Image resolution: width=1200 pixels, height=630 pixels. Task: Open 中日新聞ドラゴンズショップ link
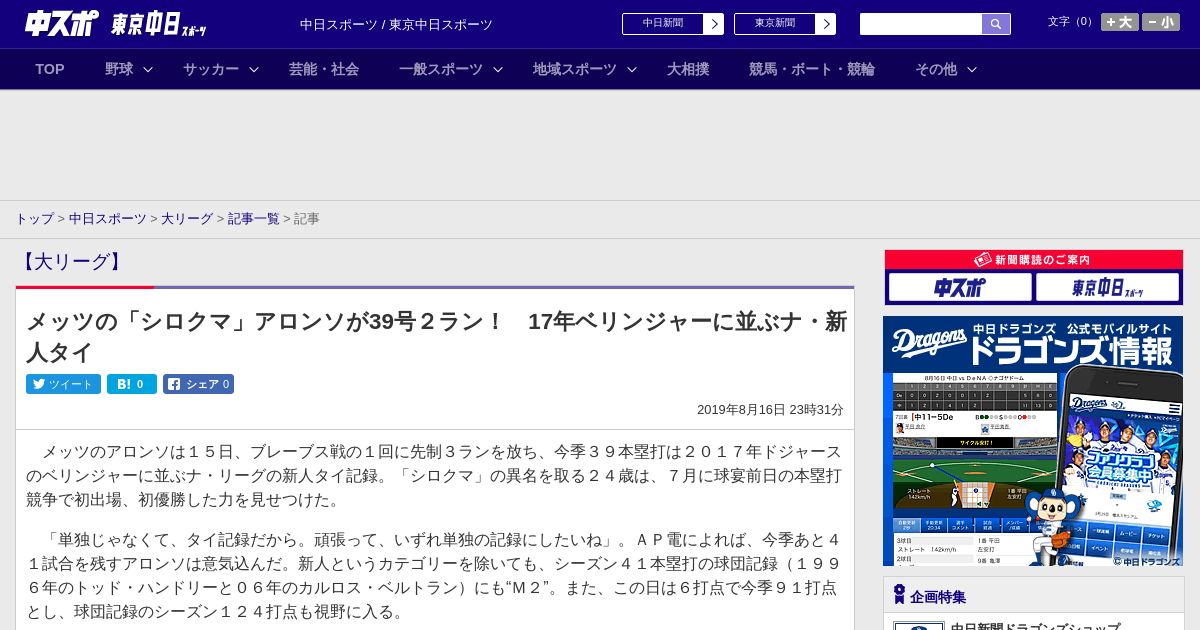tap(1035, 626)
